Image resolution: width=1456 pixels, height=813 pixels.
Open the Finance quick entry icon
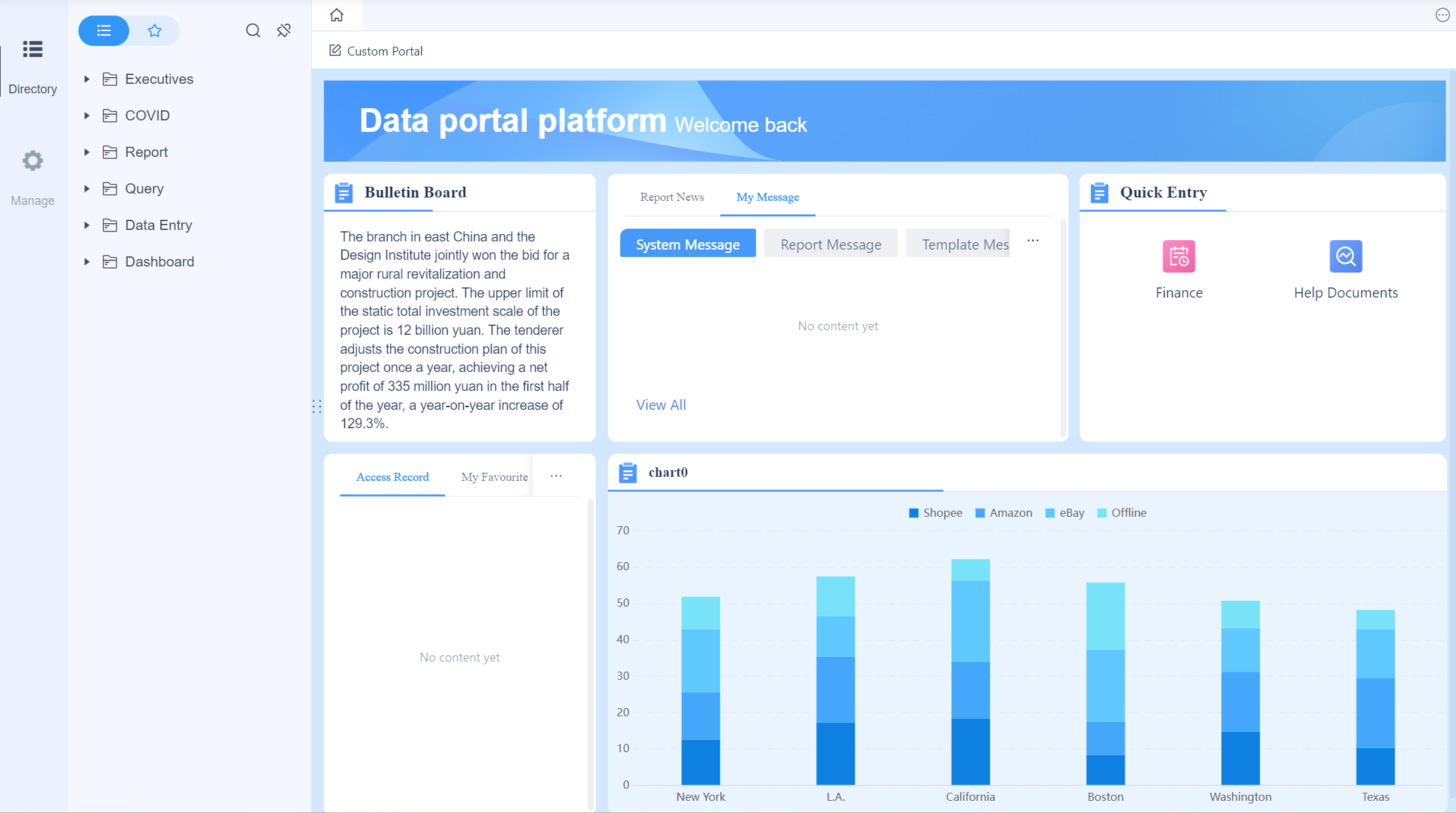point(1179,256)
